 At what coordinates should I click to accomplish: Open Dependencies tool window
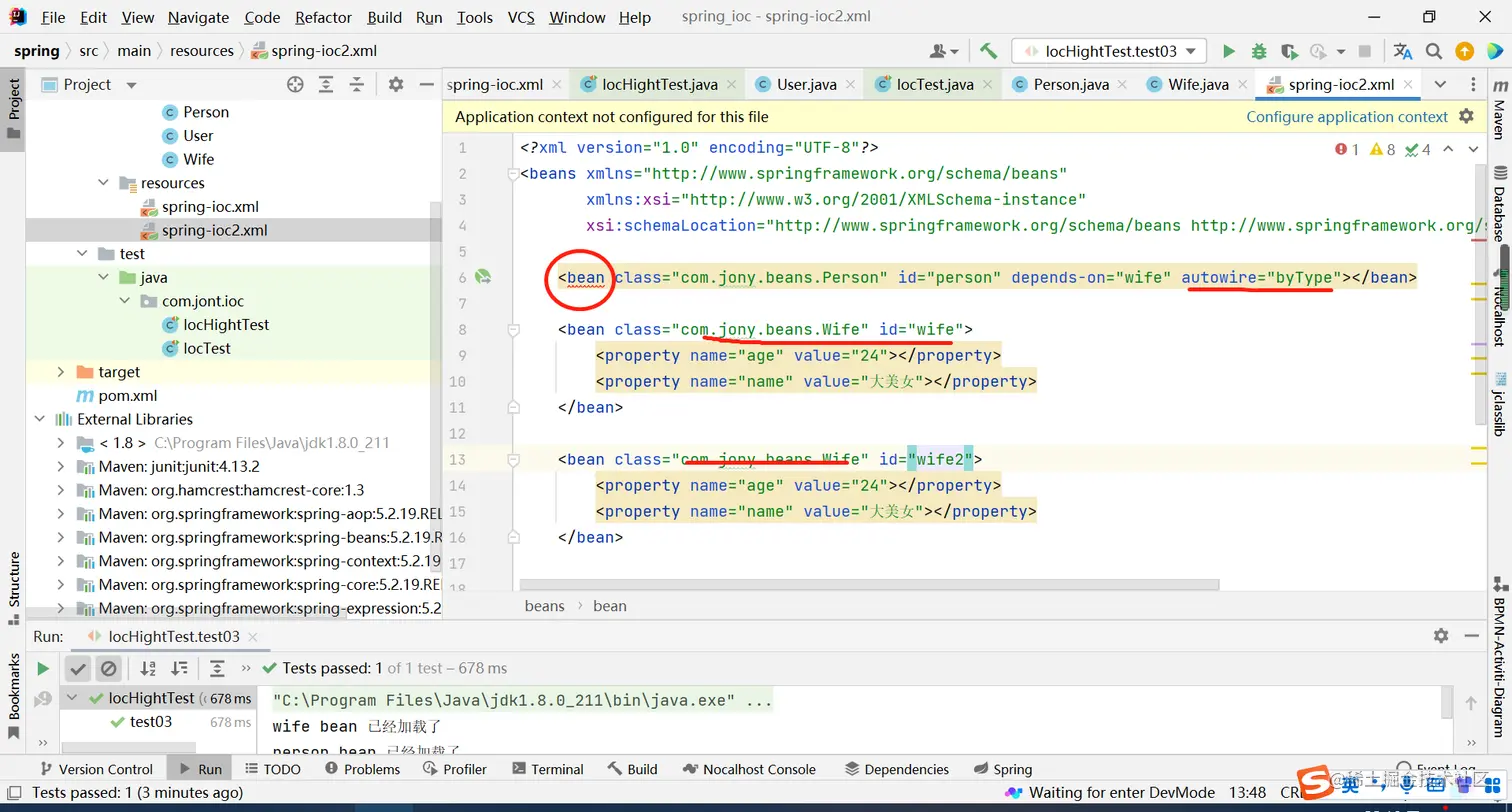(897, 769)
